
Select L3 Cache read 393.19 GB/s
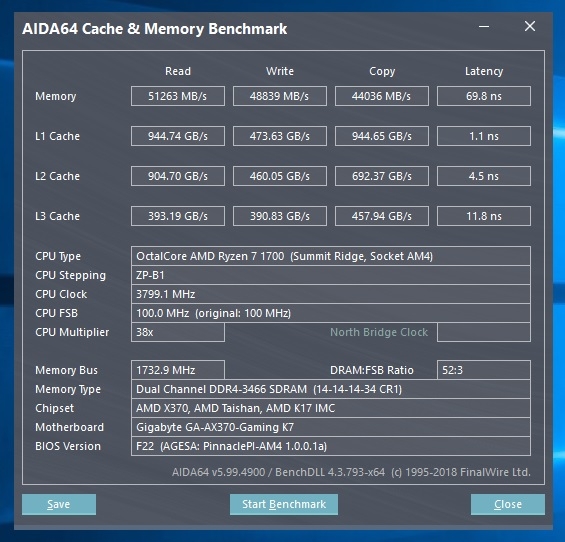point(178,216)
